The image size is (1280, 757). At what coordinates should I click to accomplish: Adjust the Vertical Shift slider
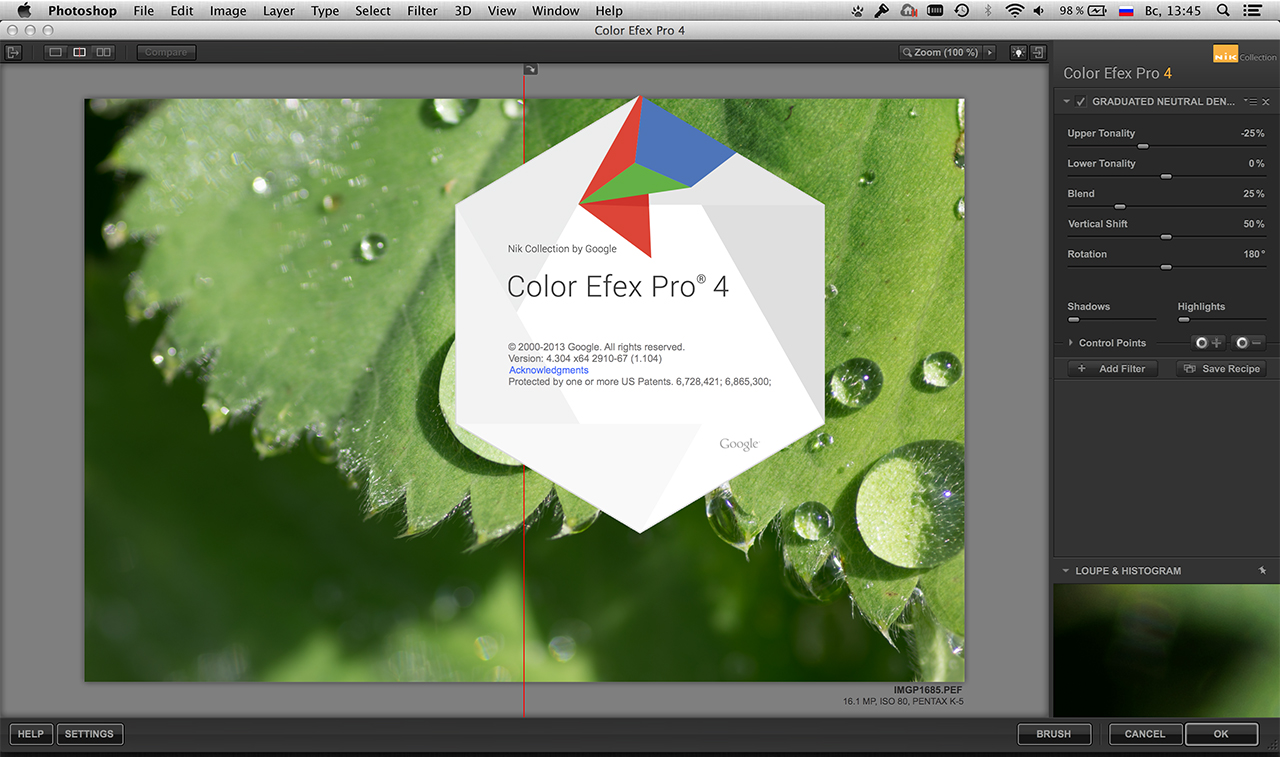point(1166,237)
